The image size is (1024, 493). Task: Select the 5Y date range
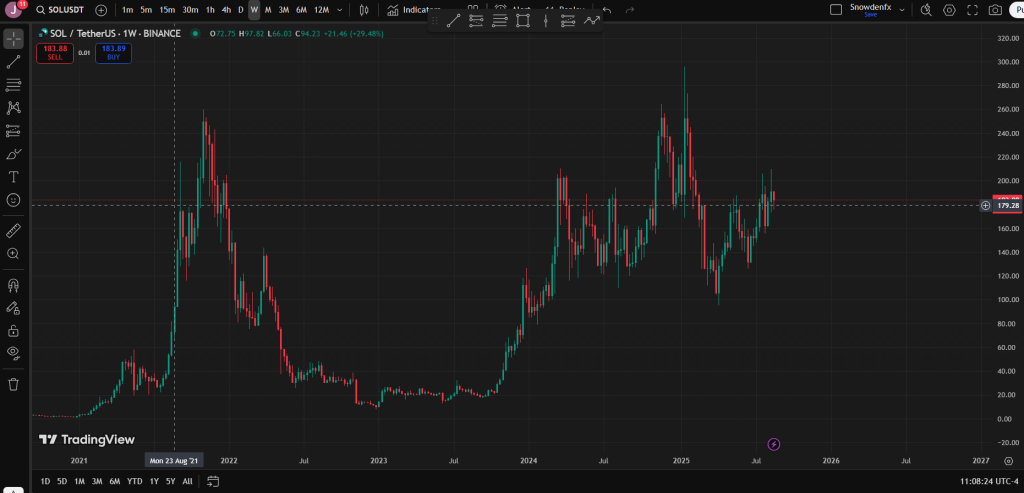click(171, 481)
